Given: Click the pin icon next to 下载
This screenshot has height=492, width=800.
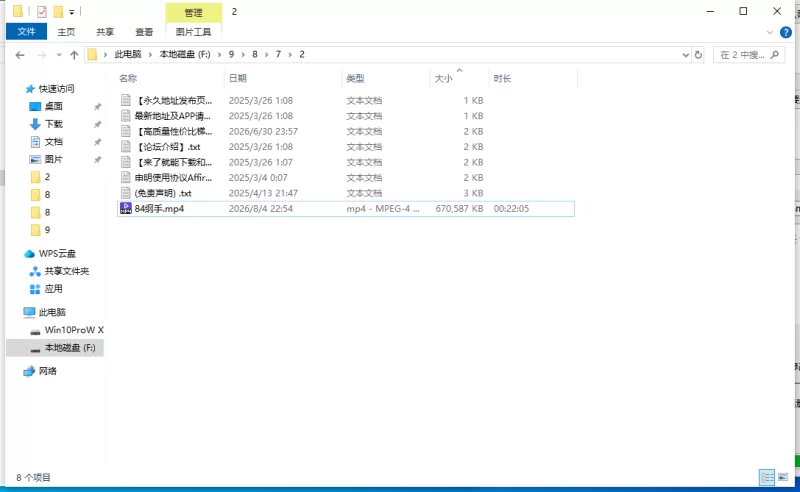Looking at the screenshot, I should pyautogui.click(x=97, y=125).
